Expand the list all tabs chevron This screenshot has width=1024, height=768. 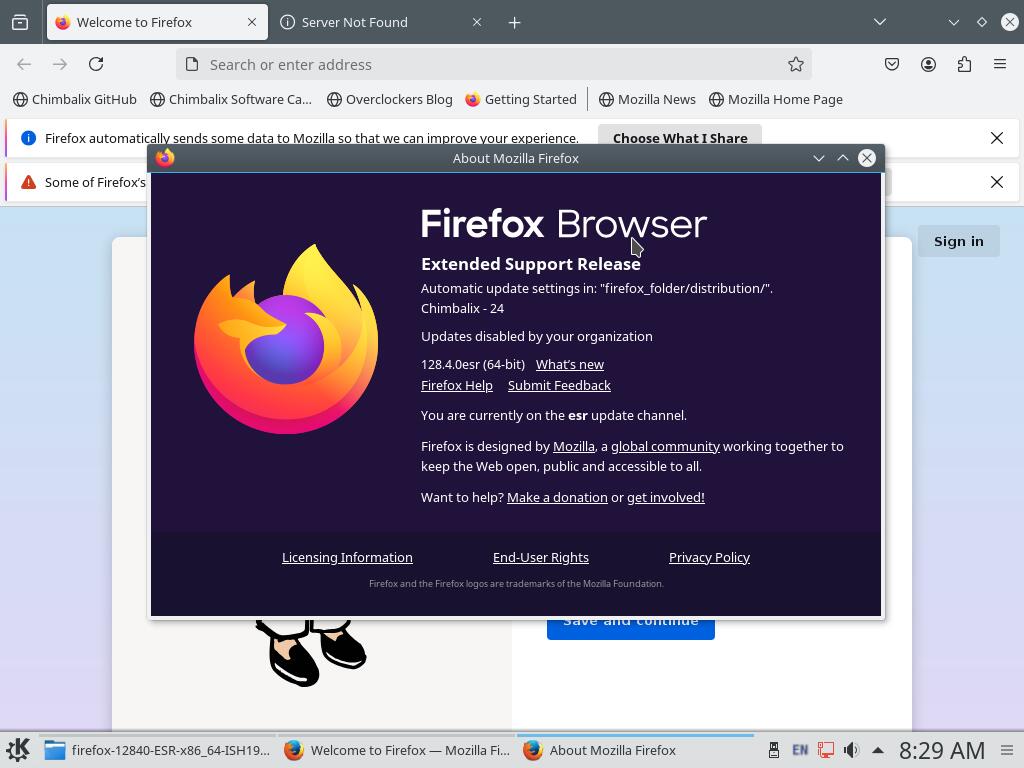[880, 22]
